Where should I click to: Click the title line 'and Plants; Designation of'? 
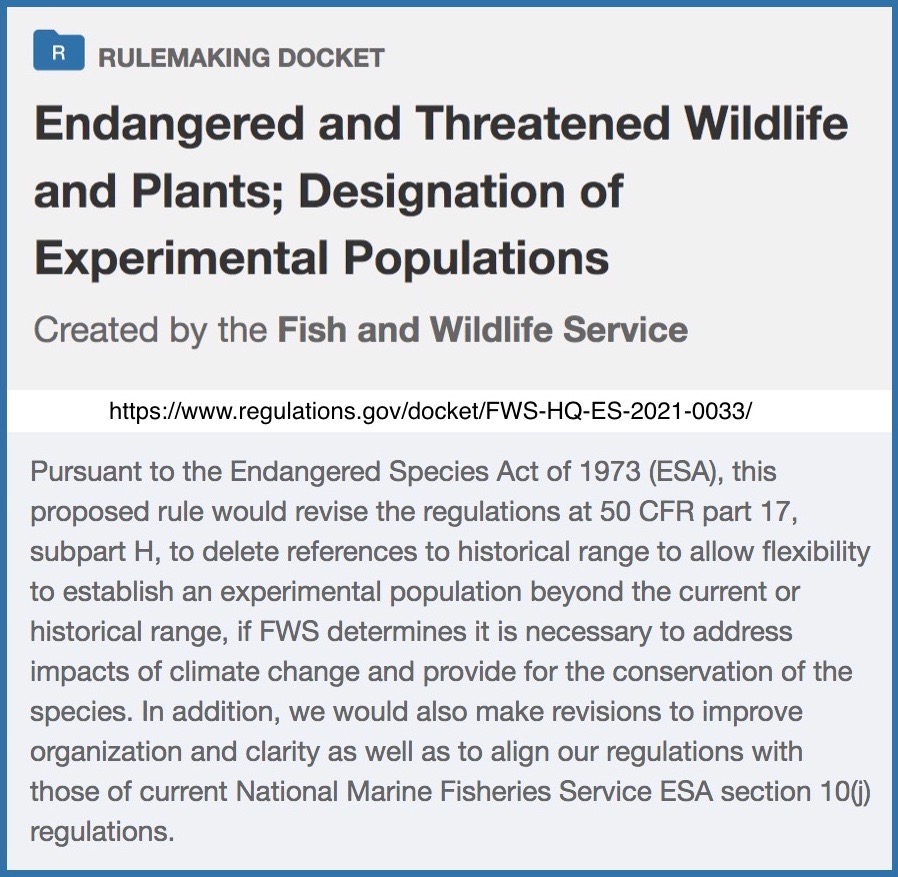coord(329,191)
